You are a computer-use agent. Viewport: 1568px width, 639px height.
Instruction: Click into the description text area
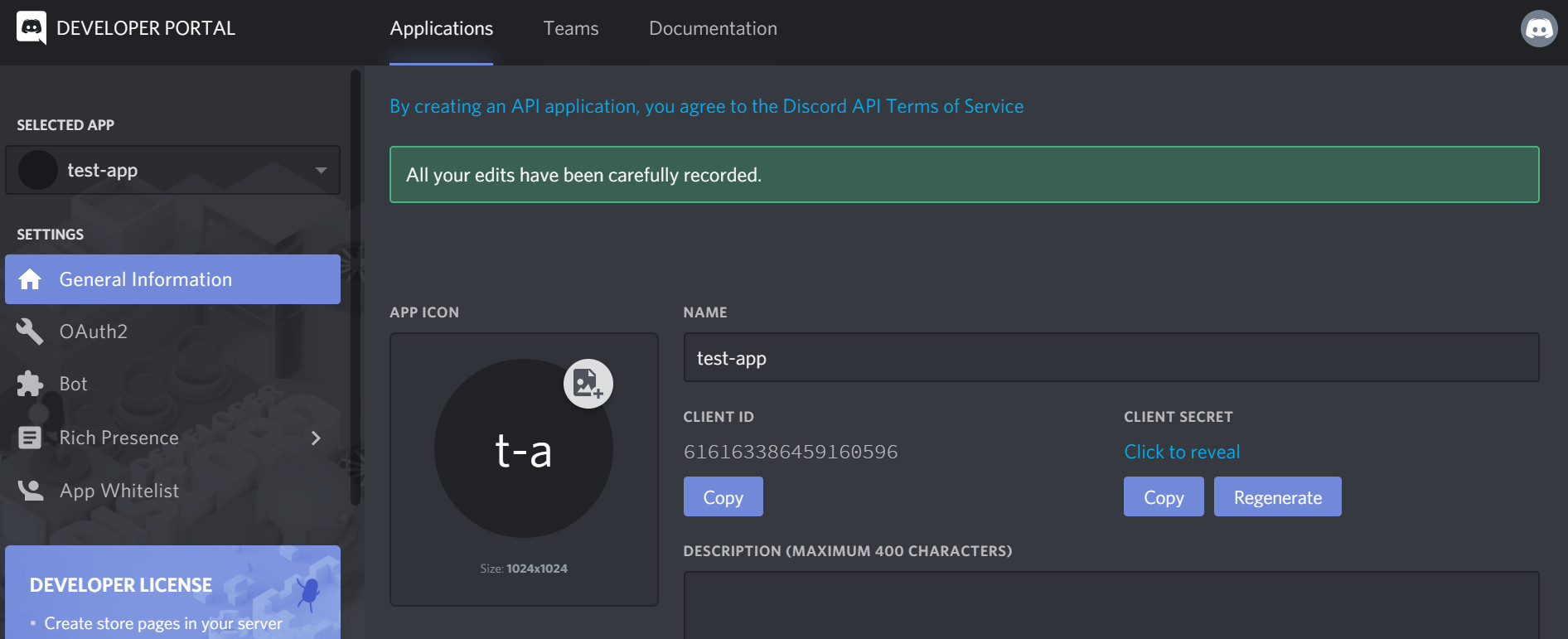click(x=1111, y=605)
